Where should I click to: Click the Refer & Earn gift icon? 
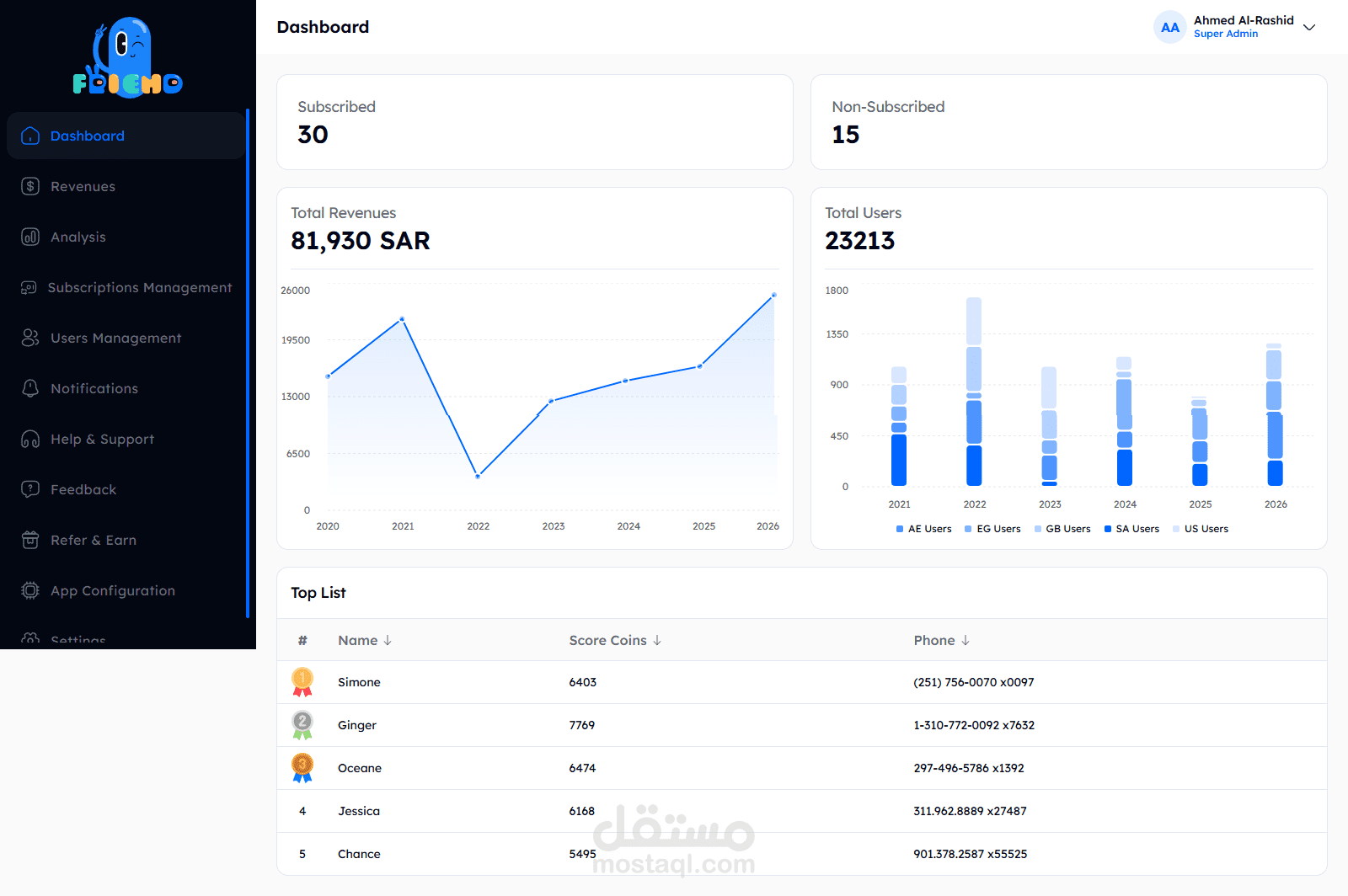pyautogui.click(x=30, y=540)
